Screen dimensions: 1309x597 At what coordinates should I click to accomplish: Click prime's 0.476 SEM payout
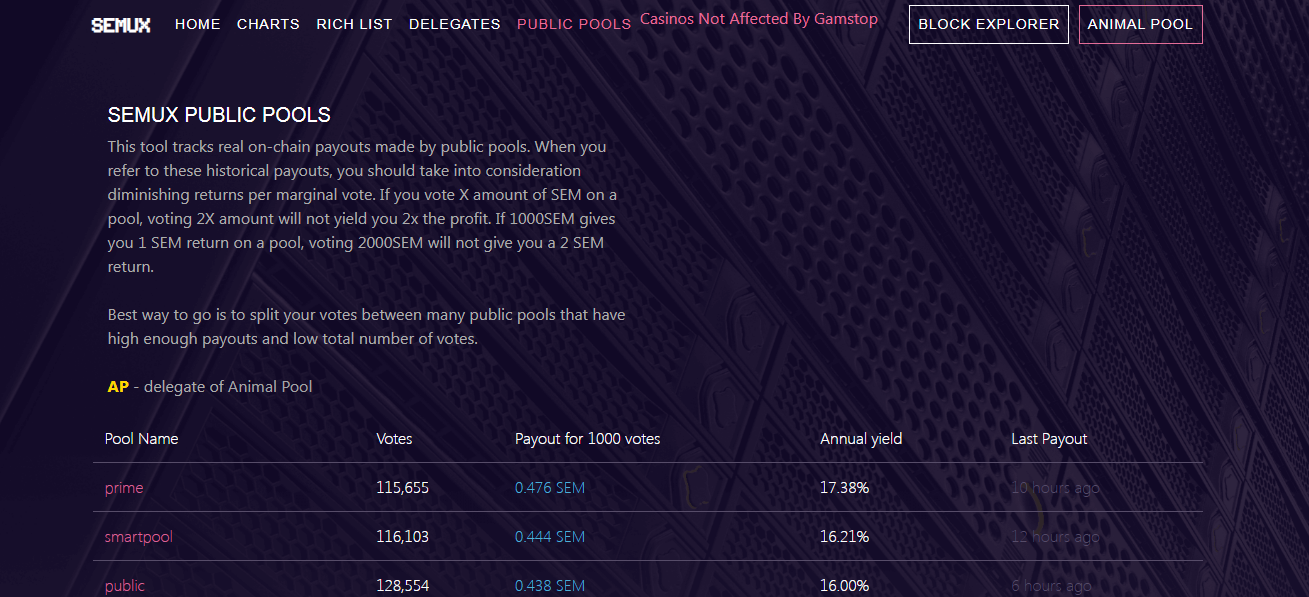(x=549, y=488)
